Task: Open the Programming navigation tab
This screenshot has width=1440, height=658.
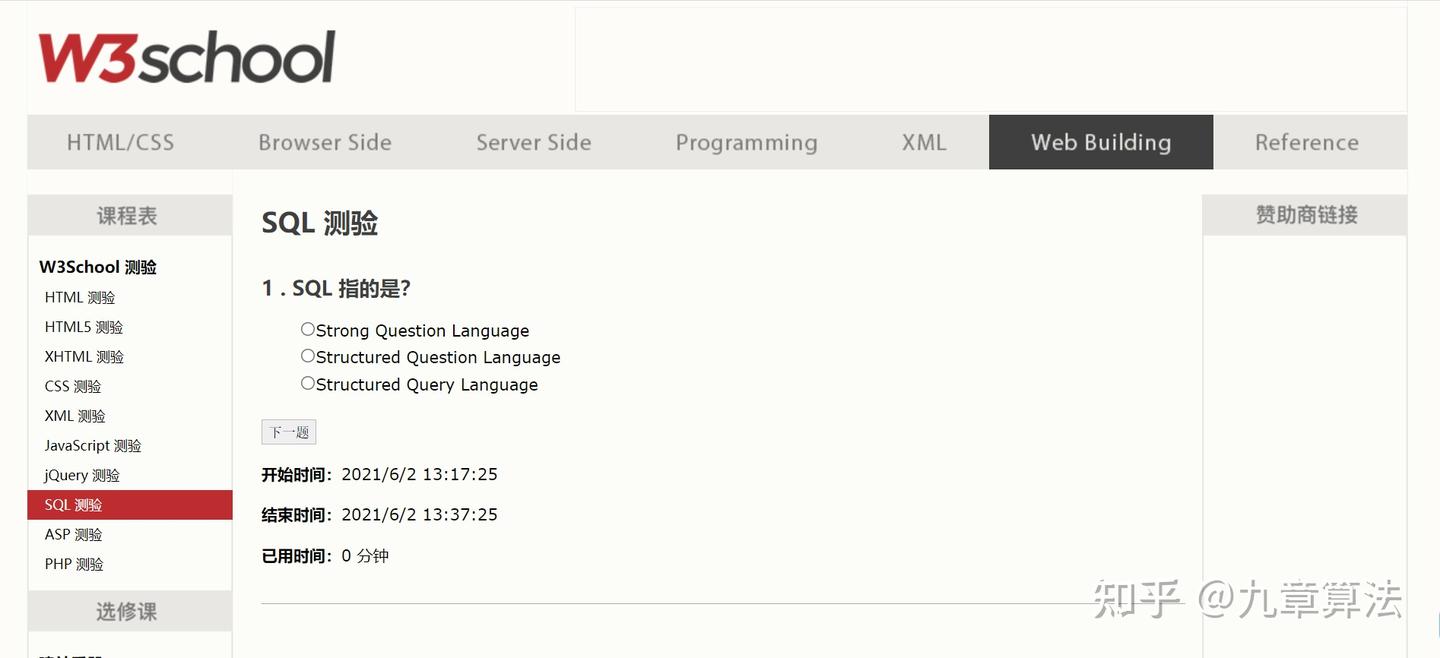Action: 746,142
